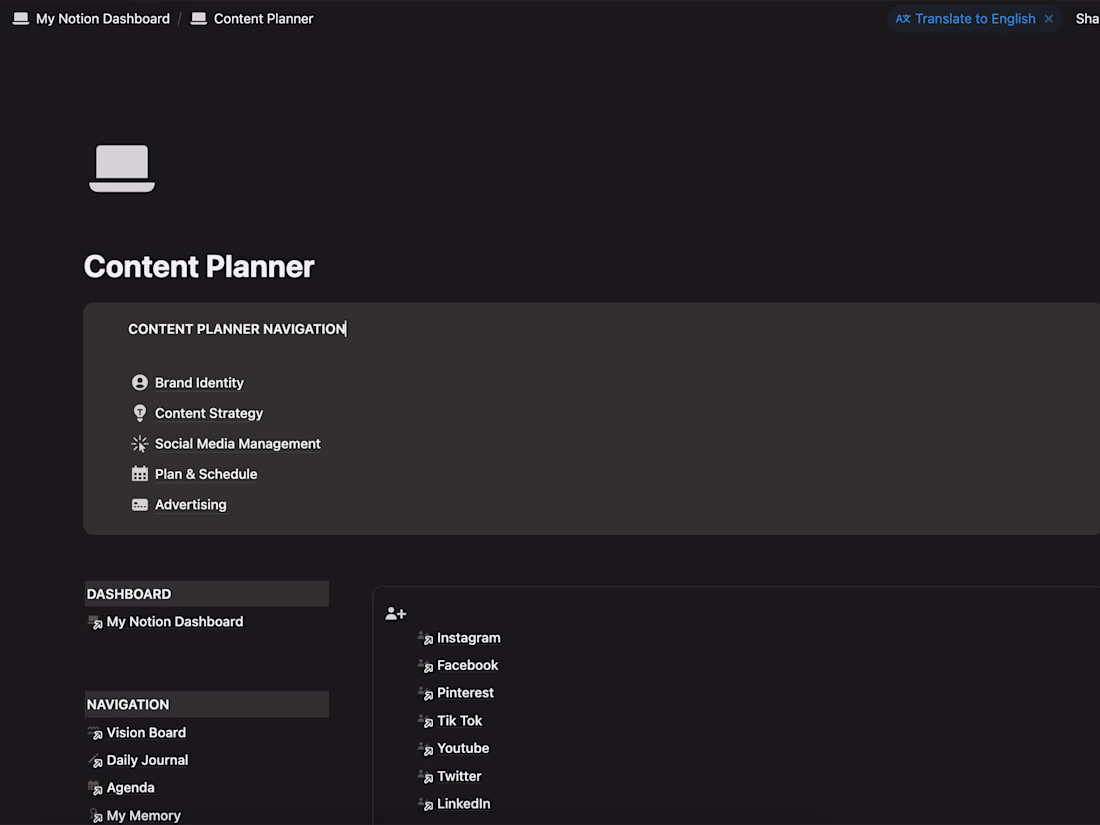Image resolution: width=1100 pixels, height=825 pixels.
Task: Open the Daily Journal page
Action: coord(147,760)
